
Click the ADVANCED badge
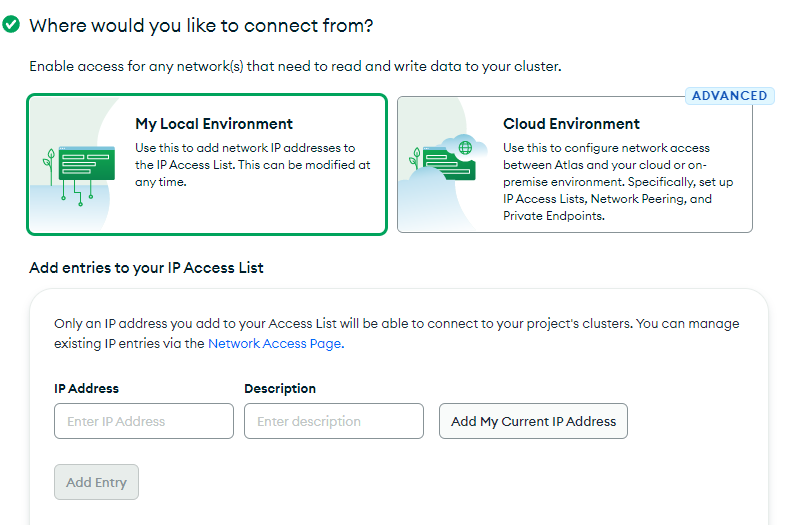click(729, 96)
